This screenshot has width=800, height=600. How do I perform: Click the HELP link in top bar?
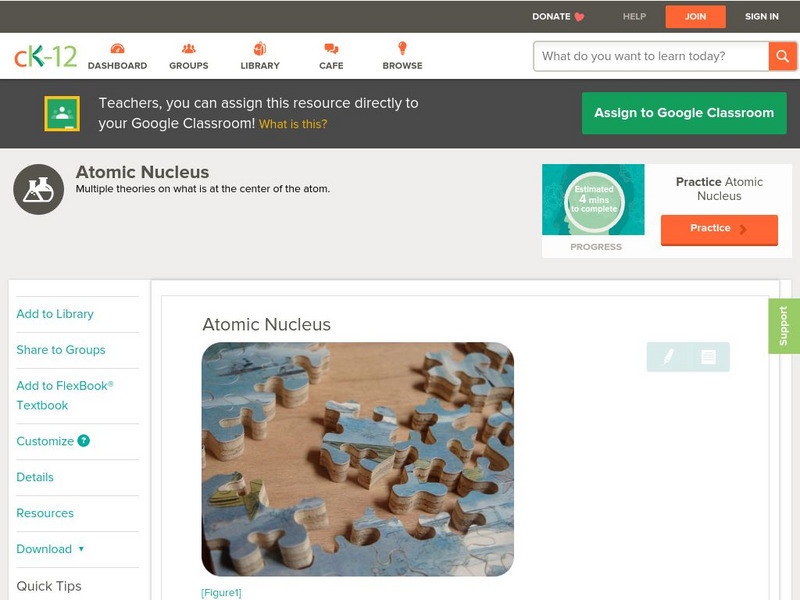[x=634, y=17]
